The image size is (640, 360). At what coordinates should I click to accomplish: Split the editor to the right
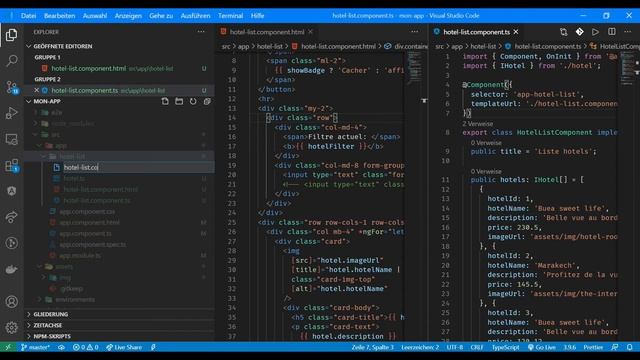click(x=611, y=32)
